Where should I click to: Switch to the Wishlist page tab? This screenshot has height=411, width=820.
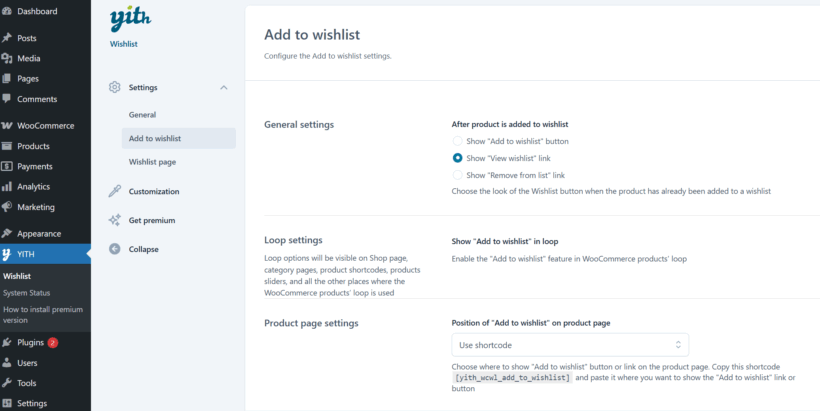tap(152, 162)
